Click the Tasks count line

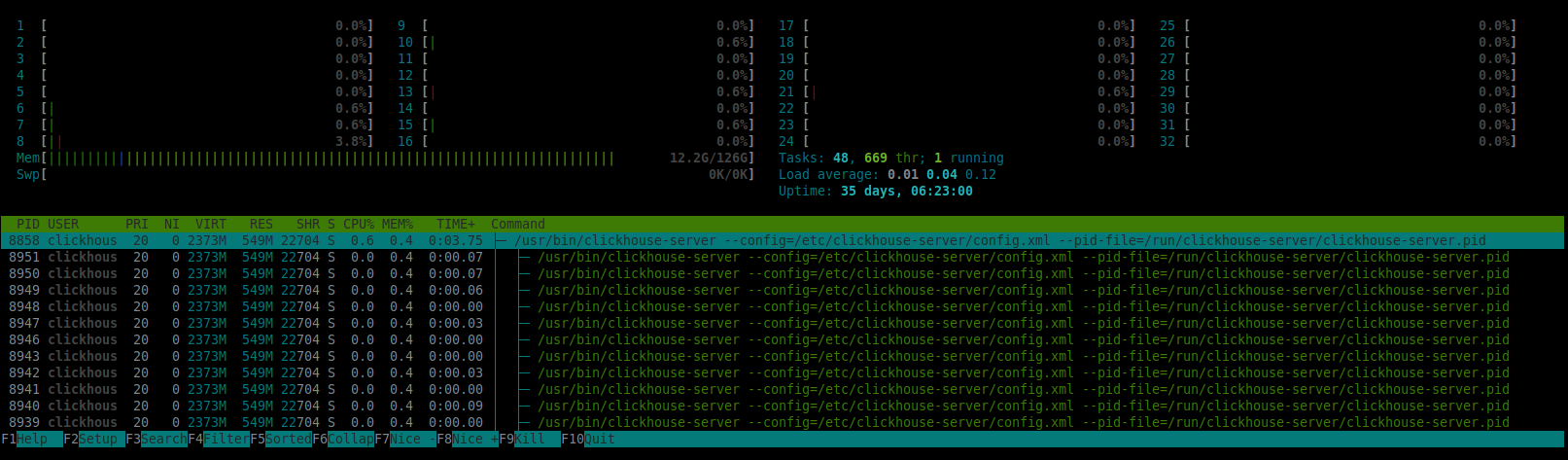click(891, 158)
